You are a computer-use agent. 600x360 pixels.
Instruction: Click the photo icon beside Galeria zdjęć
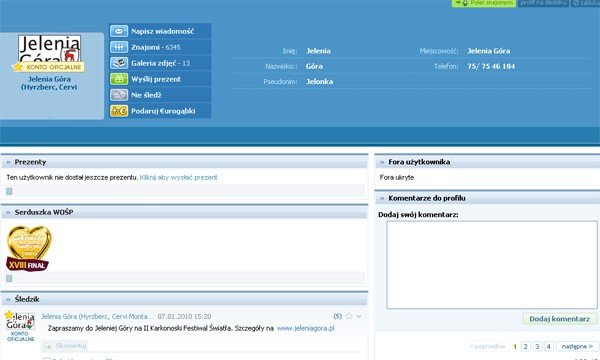coord(119,63)
